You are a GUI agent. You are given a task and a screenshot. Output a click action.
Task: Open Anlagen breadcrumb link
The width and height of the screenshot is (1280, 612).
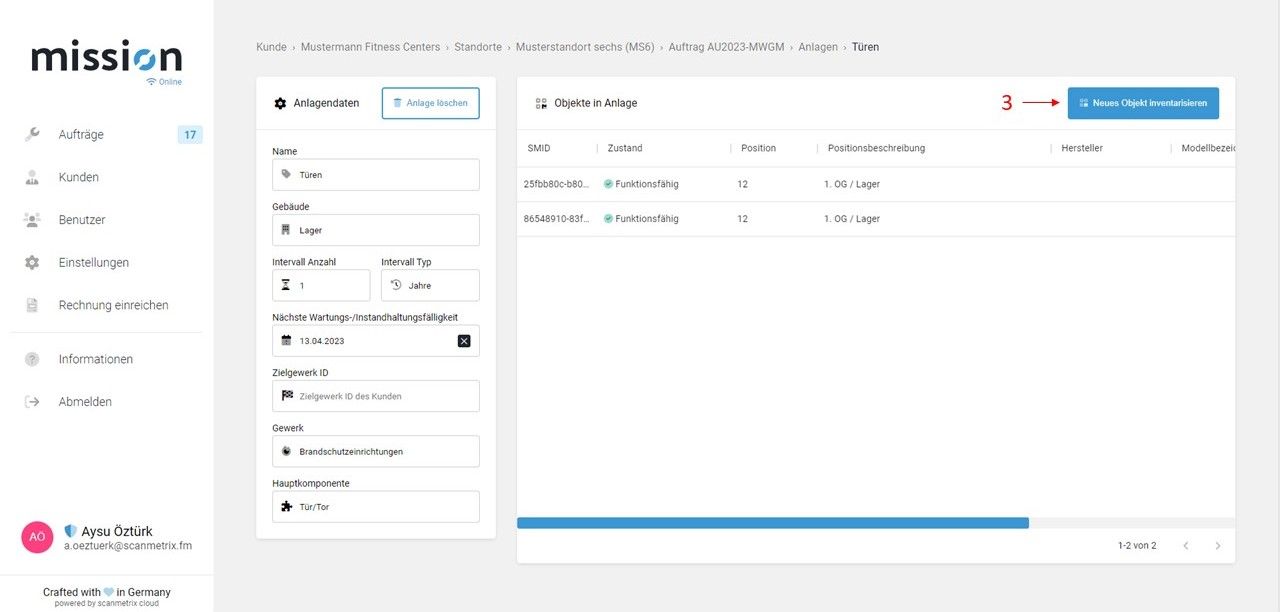pos(818,47)
